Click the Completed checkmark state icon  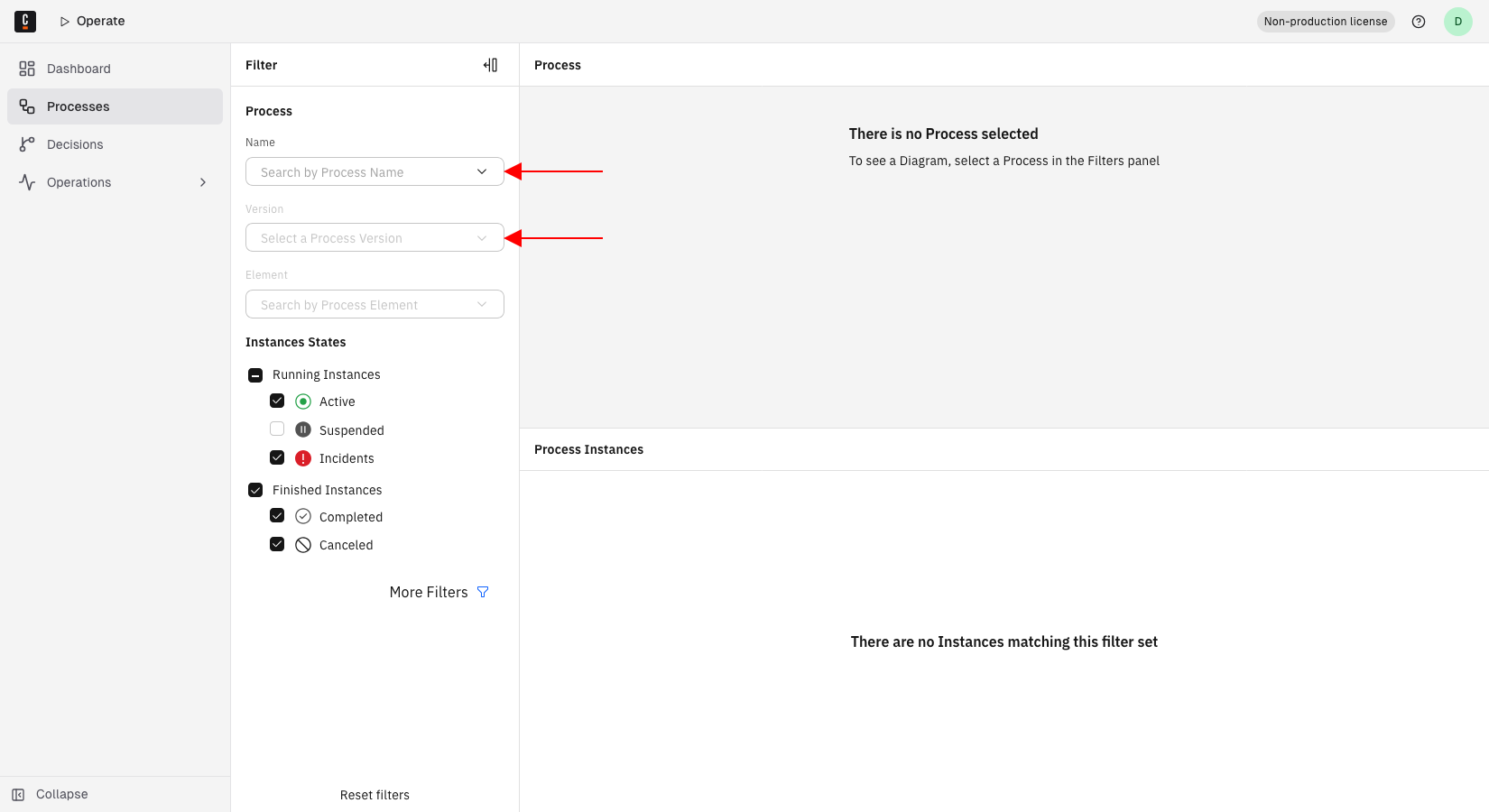(303, 516)
